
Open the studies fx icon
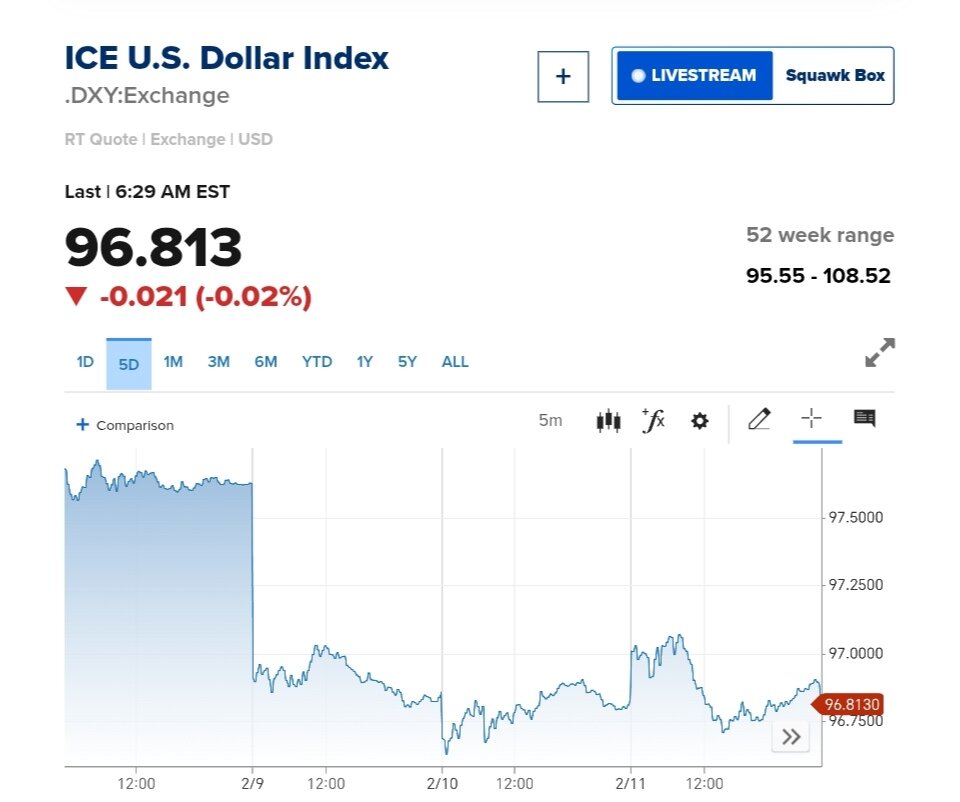point(653,420)
